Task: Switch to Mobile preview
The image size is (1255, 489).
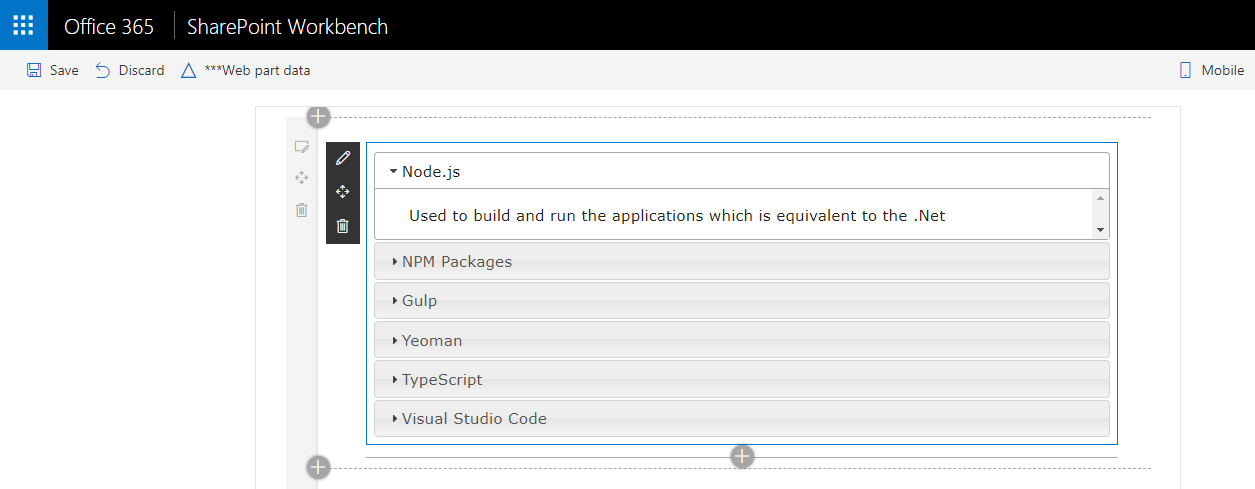Action: (1211, 70)
